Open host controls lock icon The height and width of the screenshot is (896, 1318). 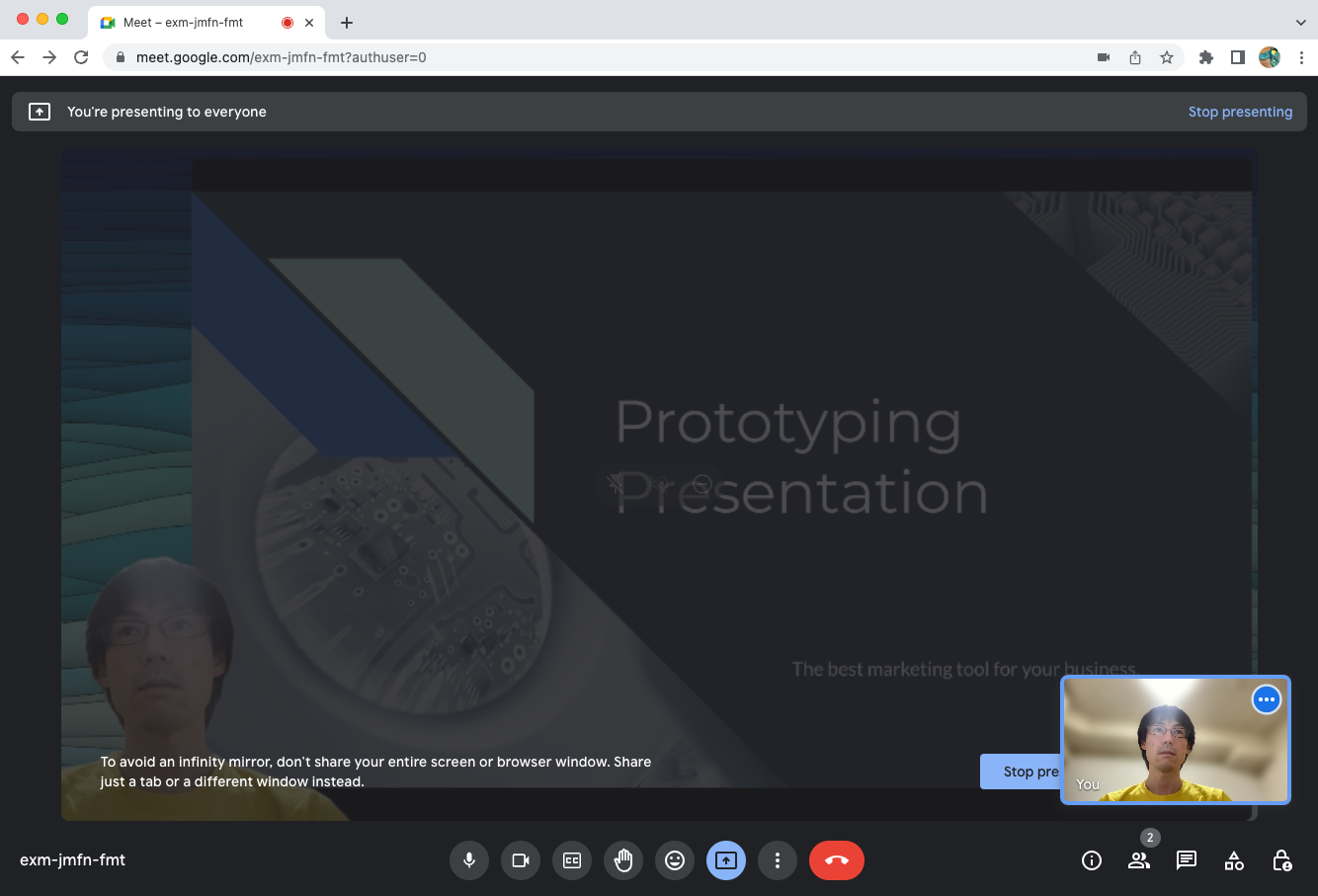pyautogui.click(x=1281, y=860)
